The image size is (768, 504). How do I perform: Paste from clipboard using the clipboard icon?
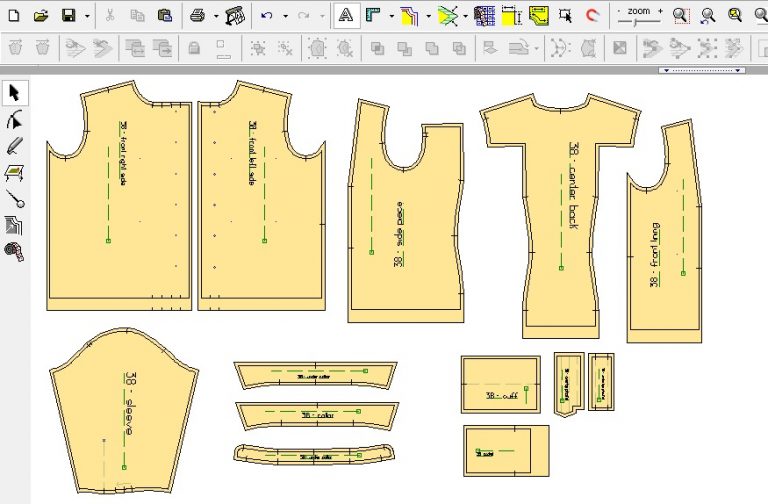click(165, 16)
